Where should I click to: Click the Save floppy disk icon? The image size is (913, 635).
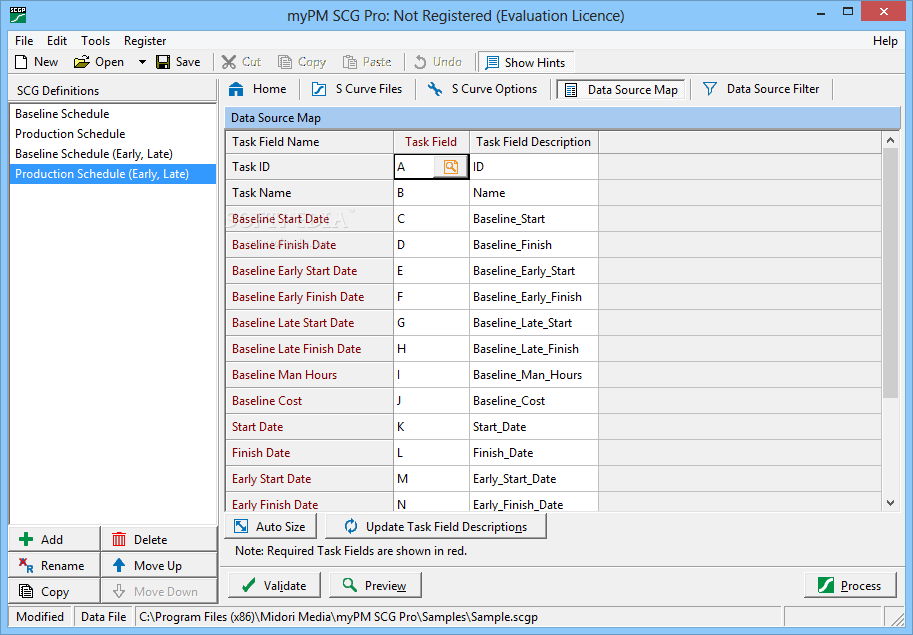[163, 62]
